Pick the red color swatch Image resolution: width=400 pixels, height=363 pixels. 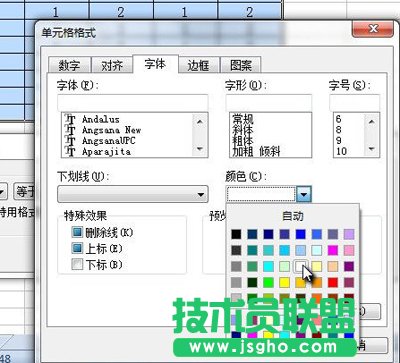coord(333,283)
